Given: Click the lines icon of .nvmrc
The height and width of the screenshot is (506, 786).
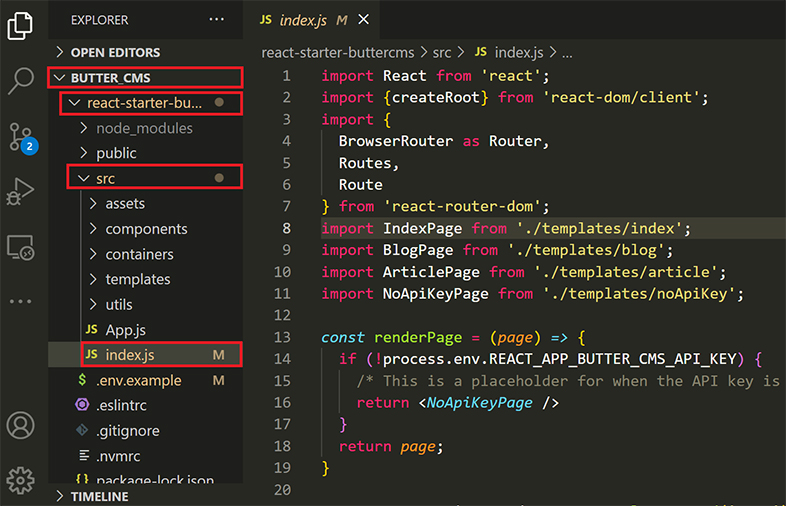Looking at the screenshot, I should [x=84, y=456].
